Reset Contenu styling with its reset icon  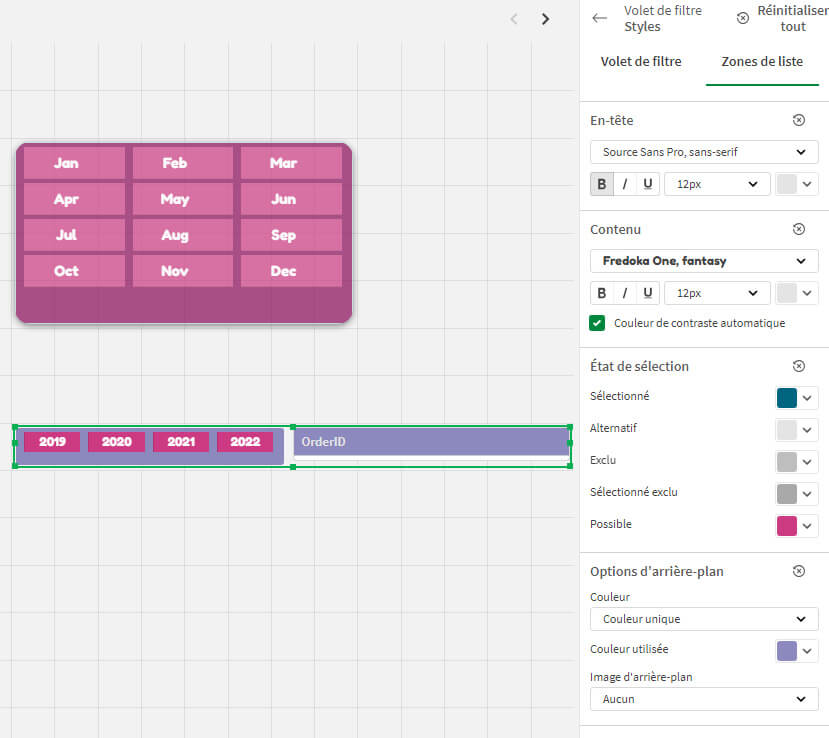tap(798, 228)
